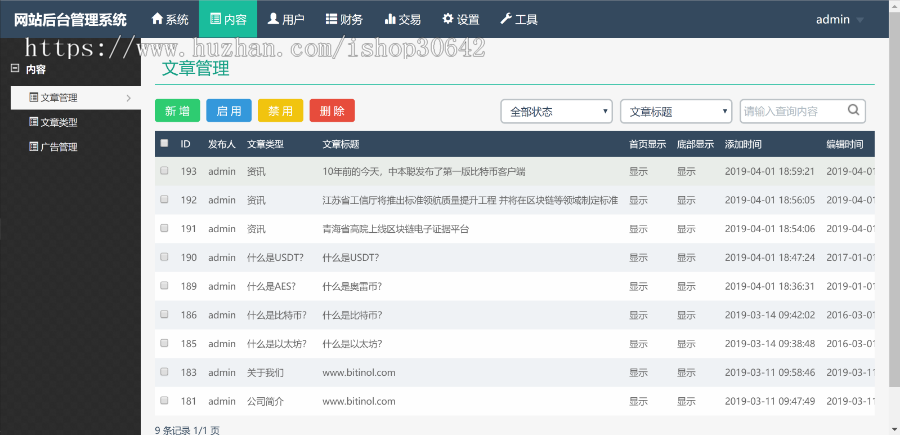
Task: Open the 全部状态 status dropdown
Action: (556, 111)
